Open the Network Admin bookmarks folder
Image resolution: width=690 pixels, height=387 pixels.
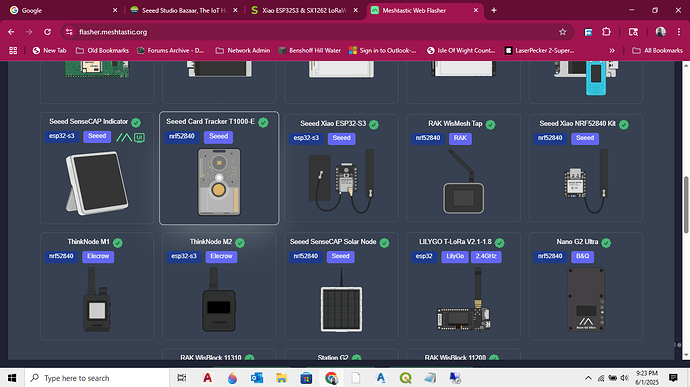point(242,51)
